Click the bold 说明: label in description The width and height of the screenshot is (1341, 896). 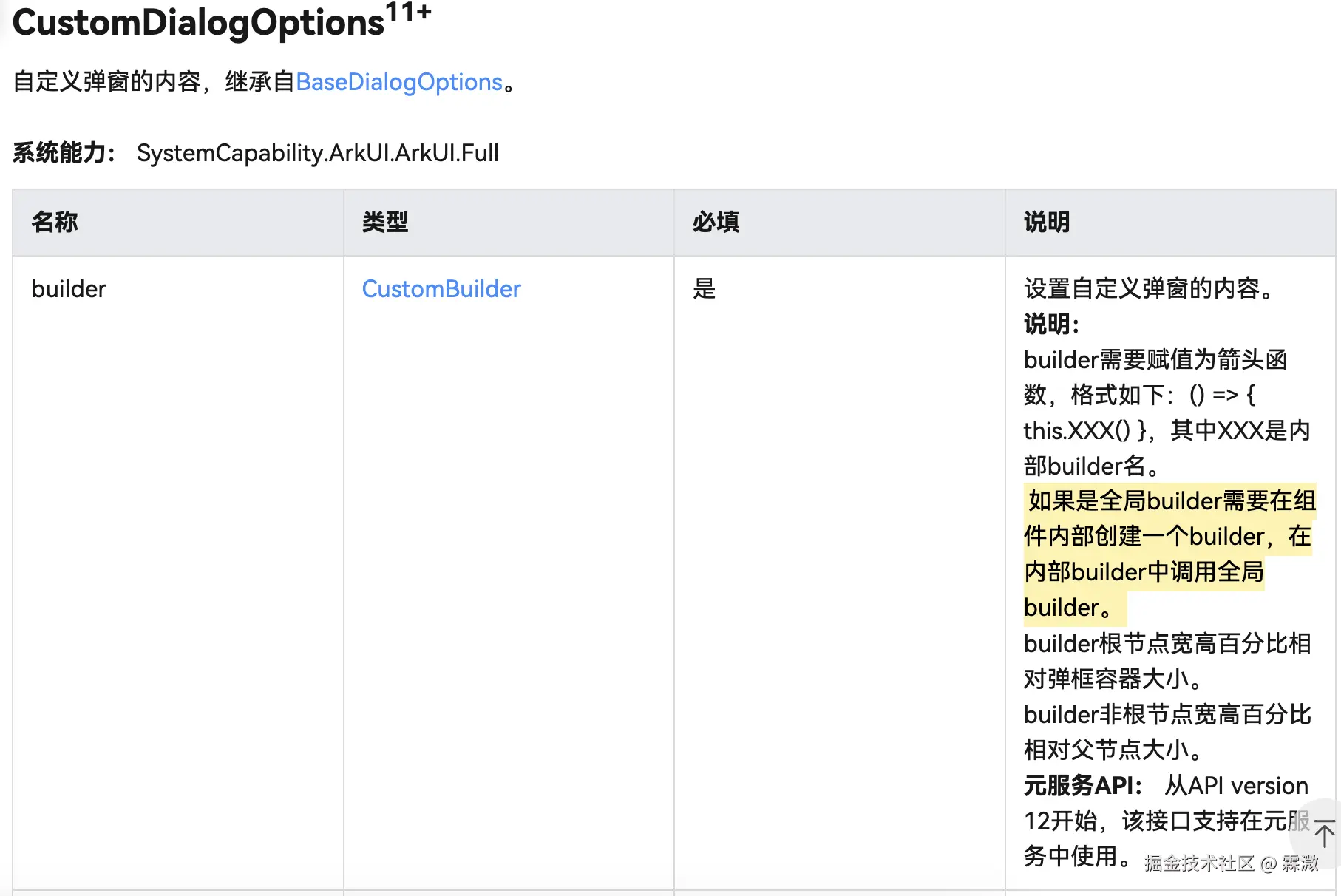tap(1051, 324)
